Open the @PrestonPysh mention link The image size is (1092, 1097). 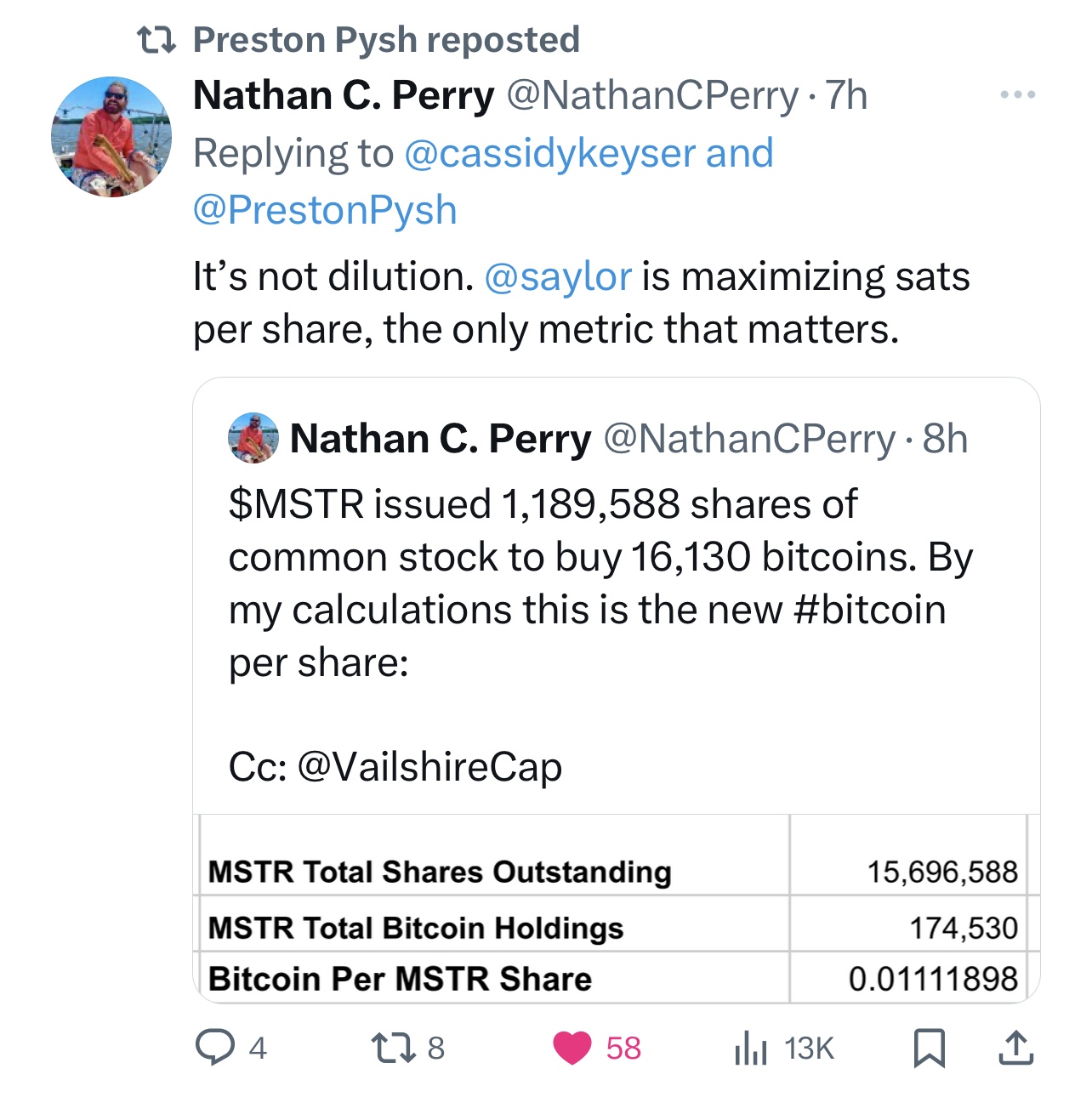[325, 210]
